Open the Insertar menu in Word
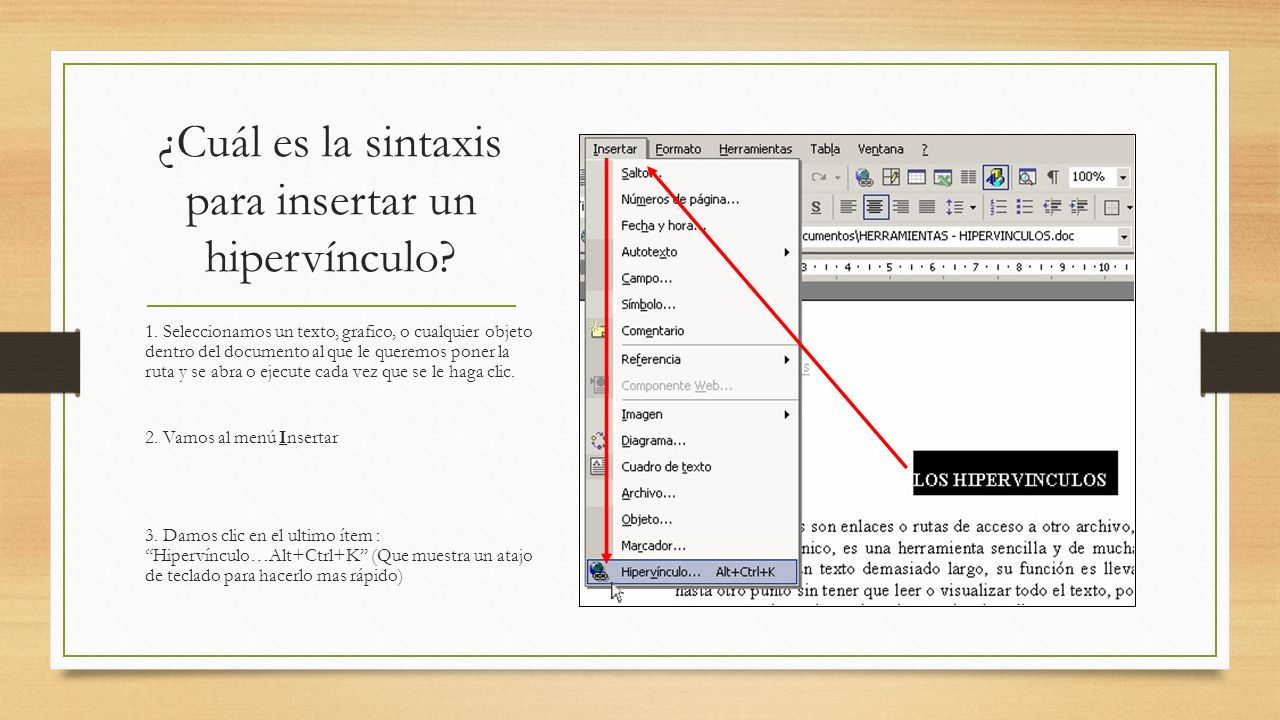Viewport: 1280px width, 720px height. click(615, 149)
